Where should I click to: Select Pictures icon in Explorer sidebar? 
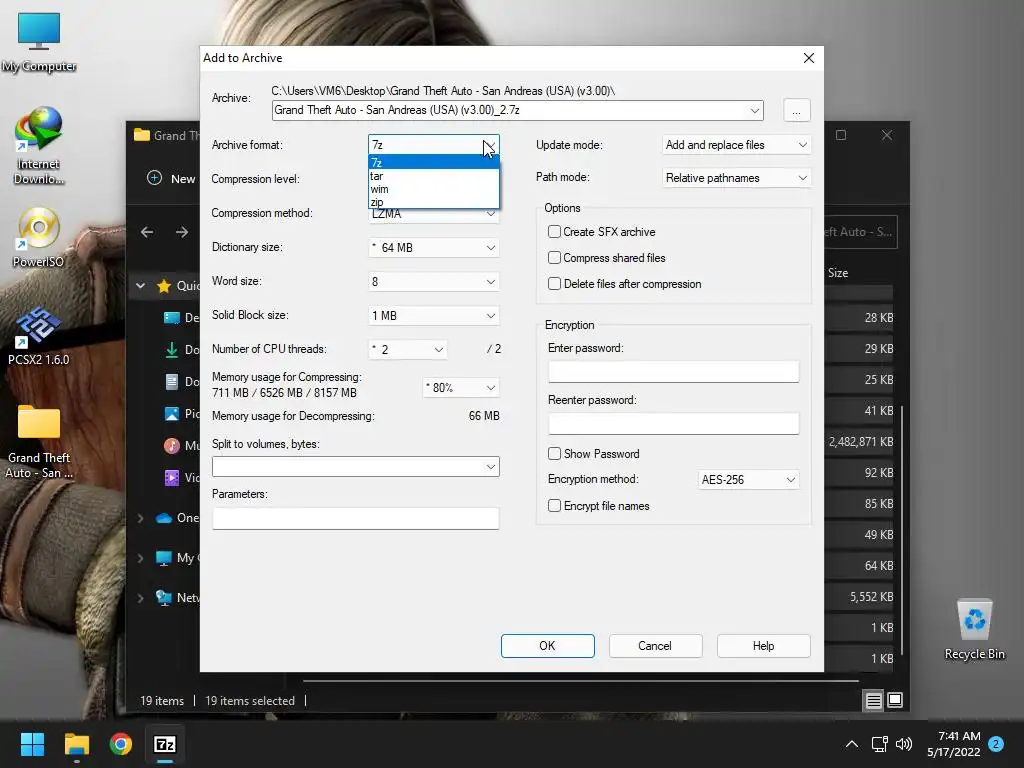pos(172,413)
